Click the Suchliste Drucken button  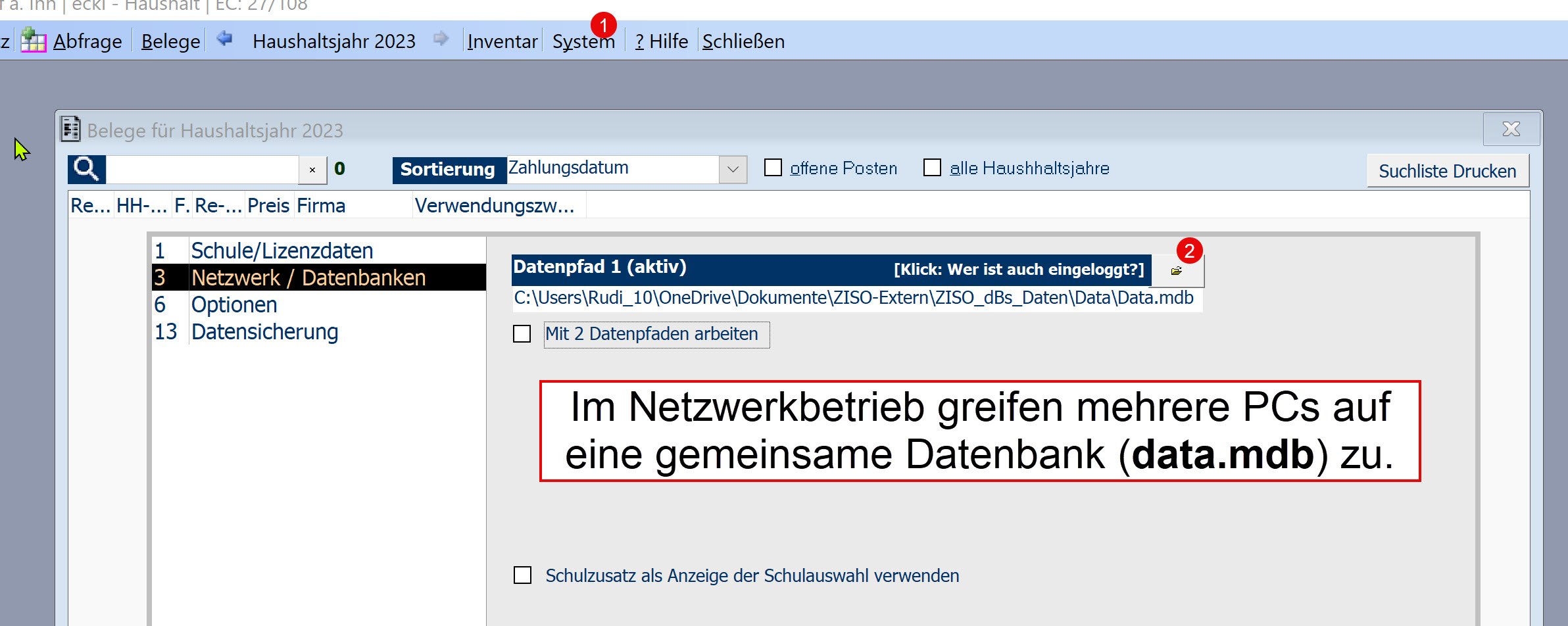pyautogui.click(x=1448, y=171)
